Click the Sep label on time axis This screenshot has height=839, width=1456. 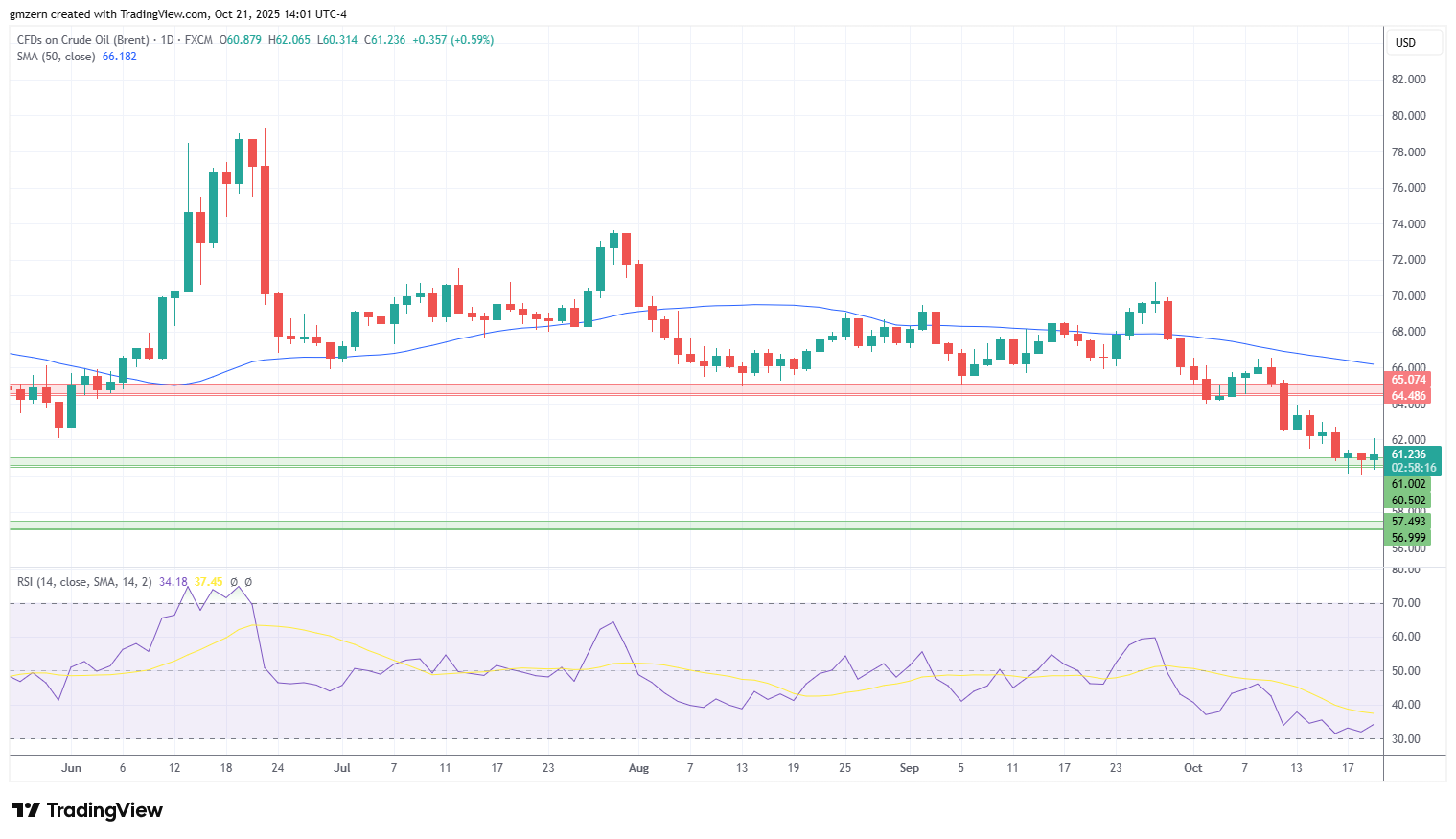tap(910, 768)
